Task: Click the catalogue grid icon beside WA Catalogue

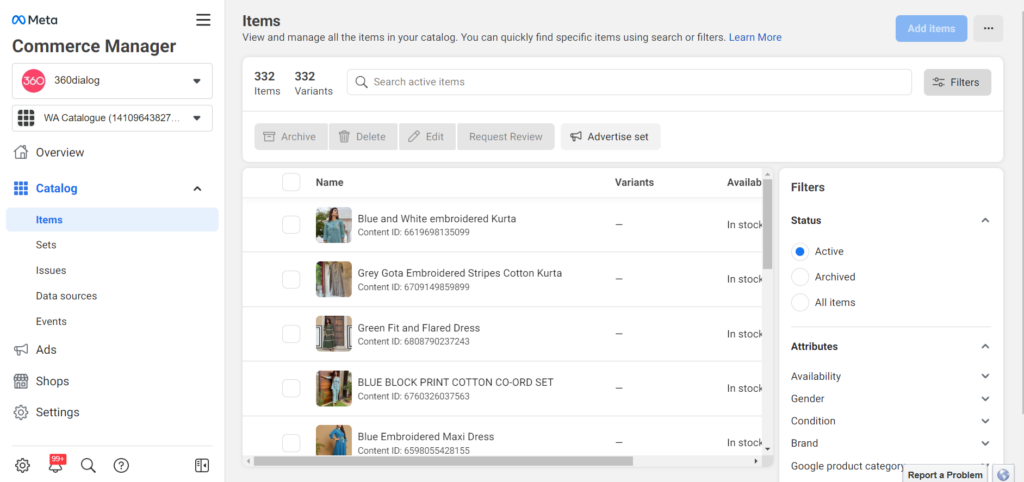Action: point(25,118)
